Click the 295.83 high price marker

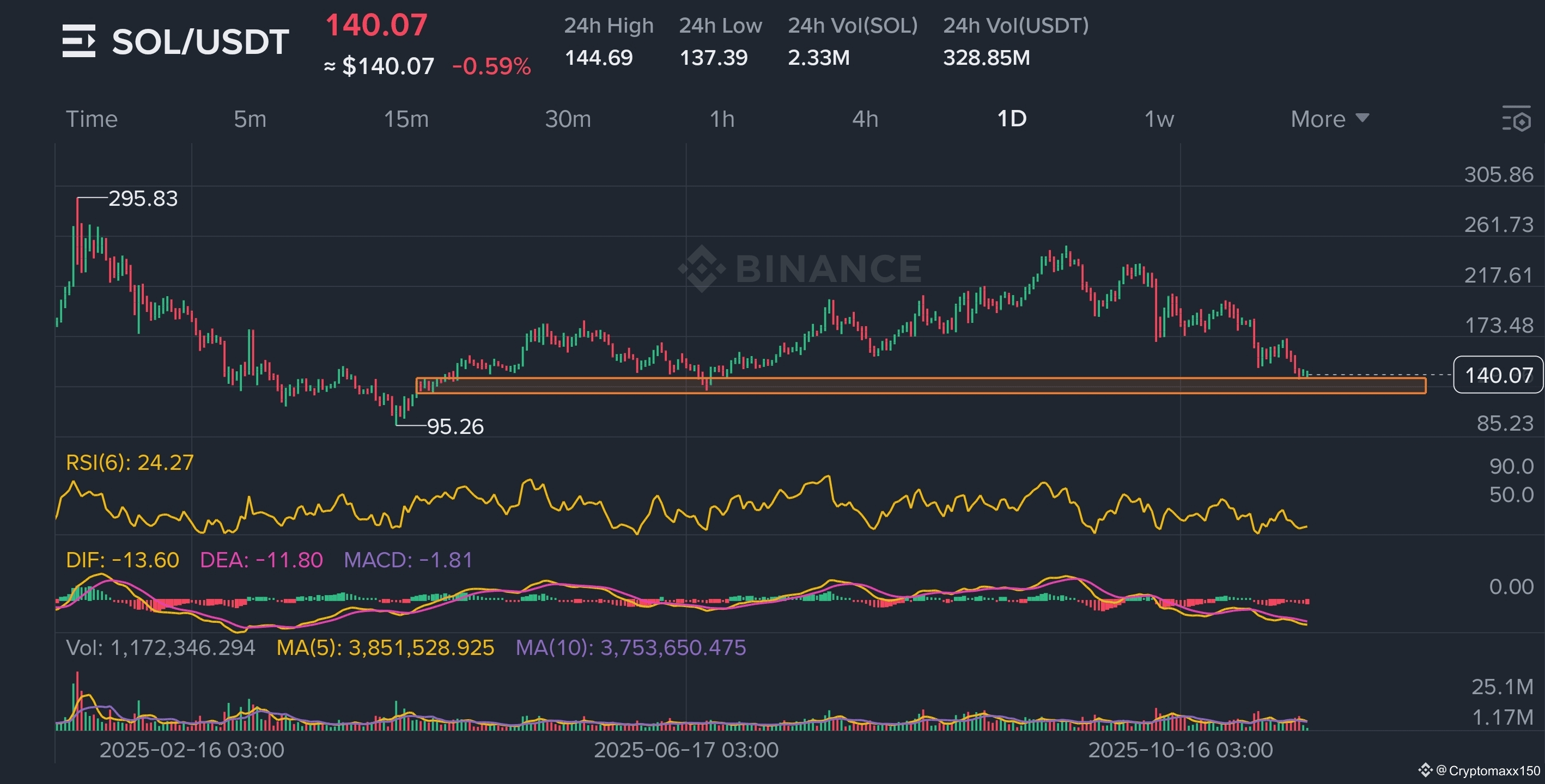click(143, 198)
